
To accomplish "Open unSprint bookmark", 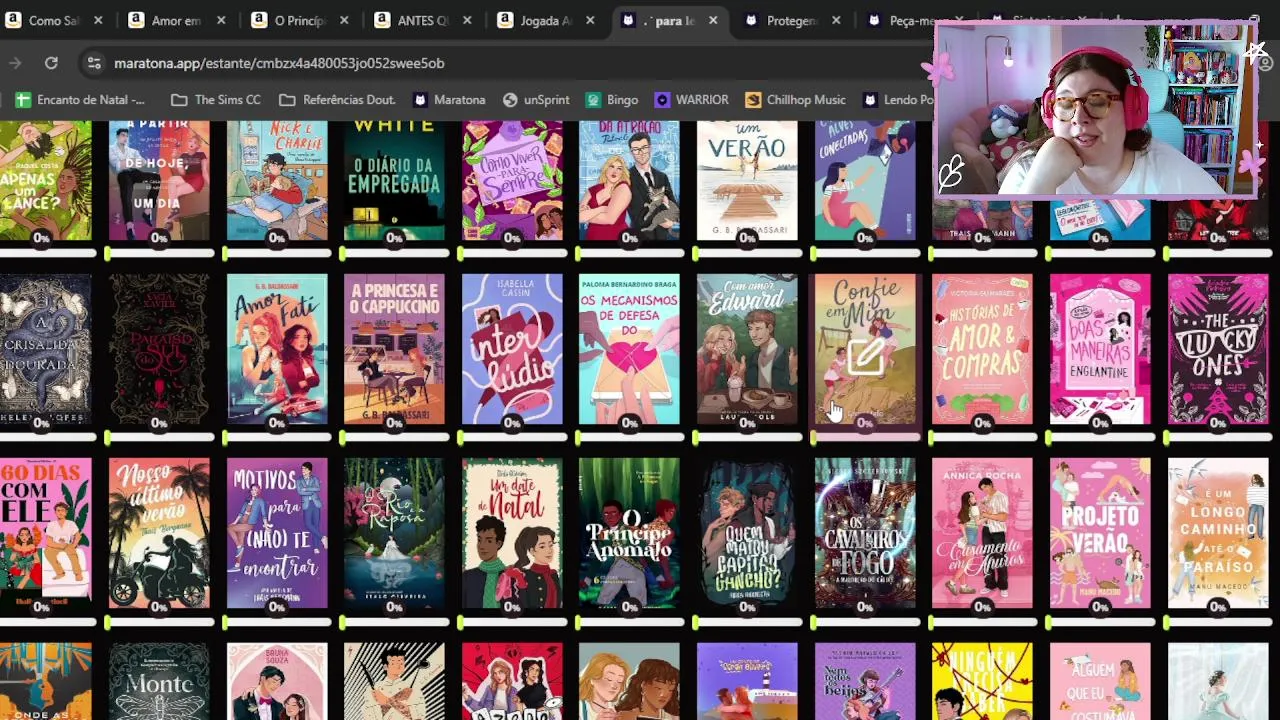I will tap(536, 100).
